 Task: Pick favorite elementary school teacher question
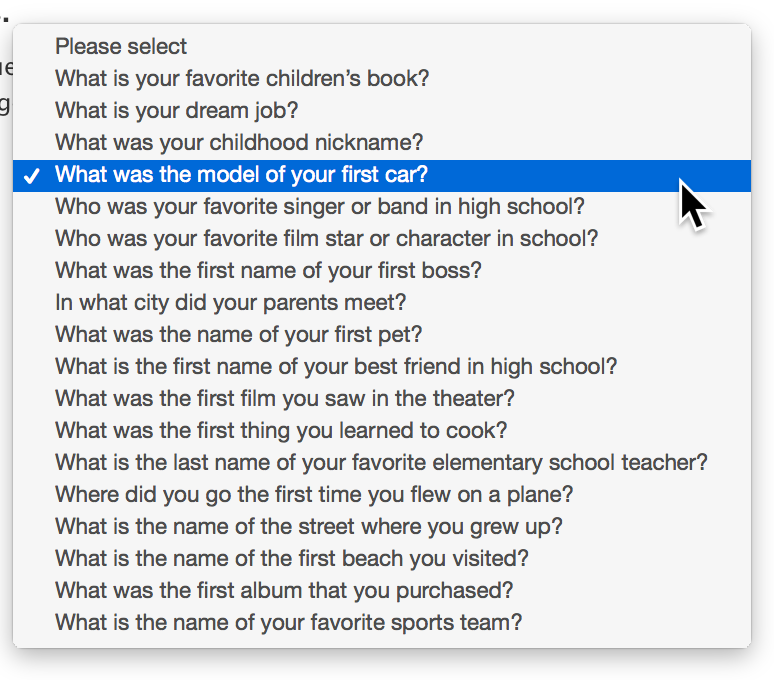pos(382,463)
